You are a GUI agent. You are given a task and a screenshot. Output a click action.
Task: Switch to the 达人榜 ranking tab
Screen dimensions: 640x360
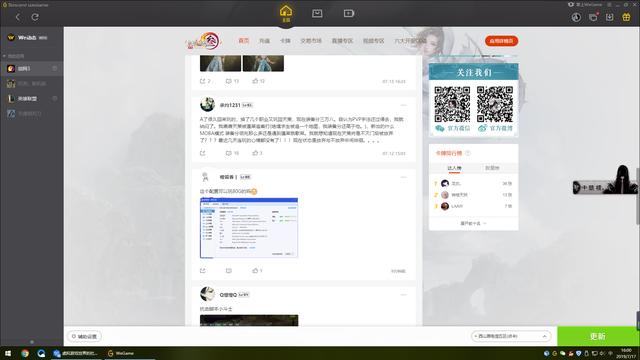454,168
